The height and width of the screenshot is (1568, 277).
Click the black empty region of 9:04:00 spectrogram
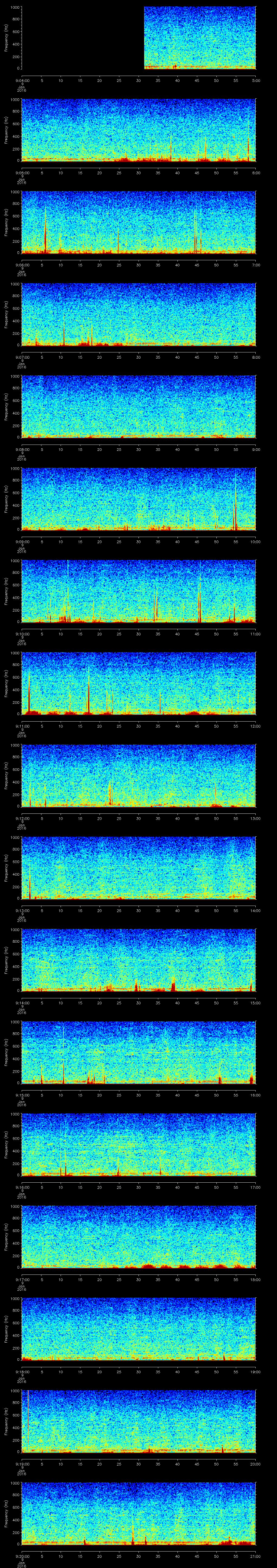tap(82, 38)
